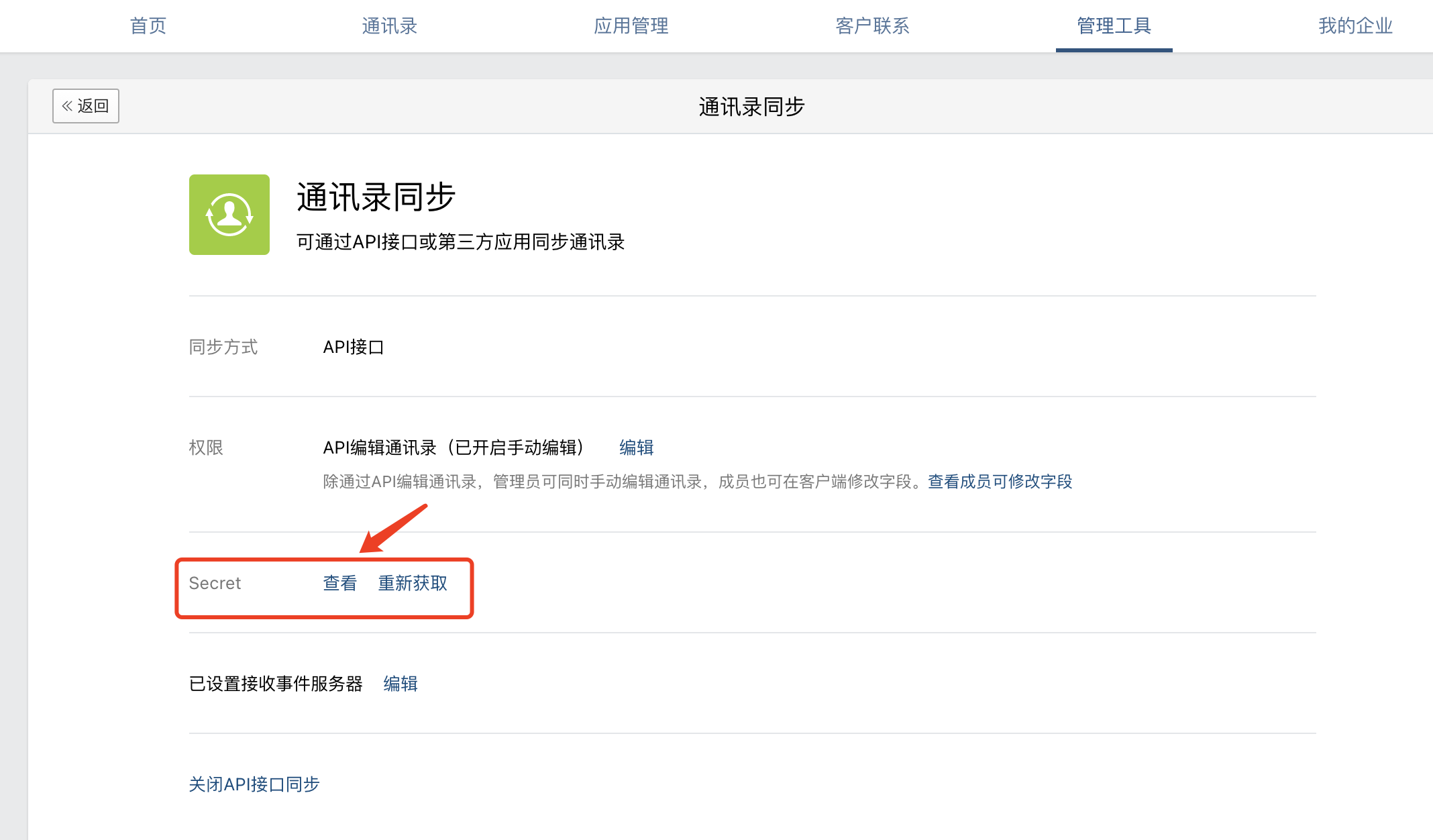
Task: Click the green 通讯录同步 app icon
Action: tap(229, 215)
